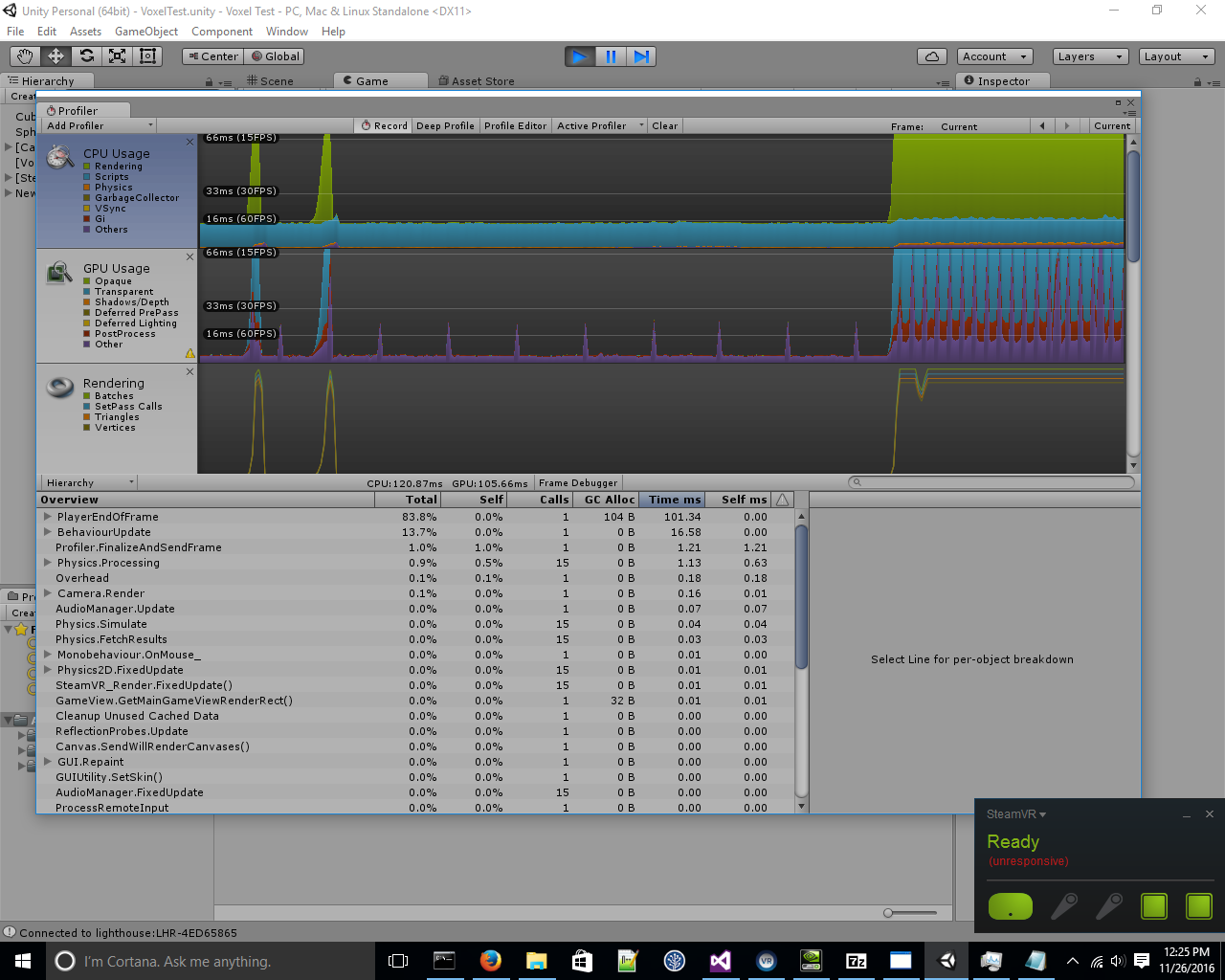Click the profiler Clear button
This screenshot has width=1225, height=980.
coord(664,125)
